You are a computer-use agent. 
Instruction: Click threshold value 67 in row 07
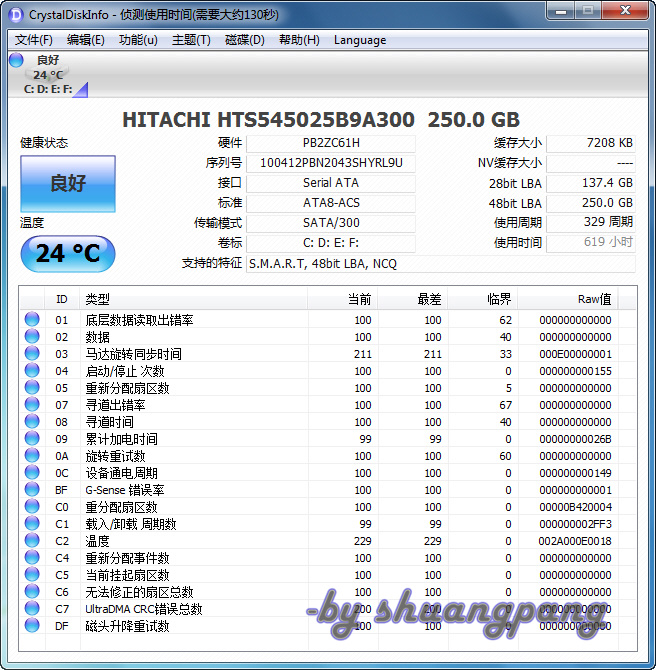coord(505,405)
